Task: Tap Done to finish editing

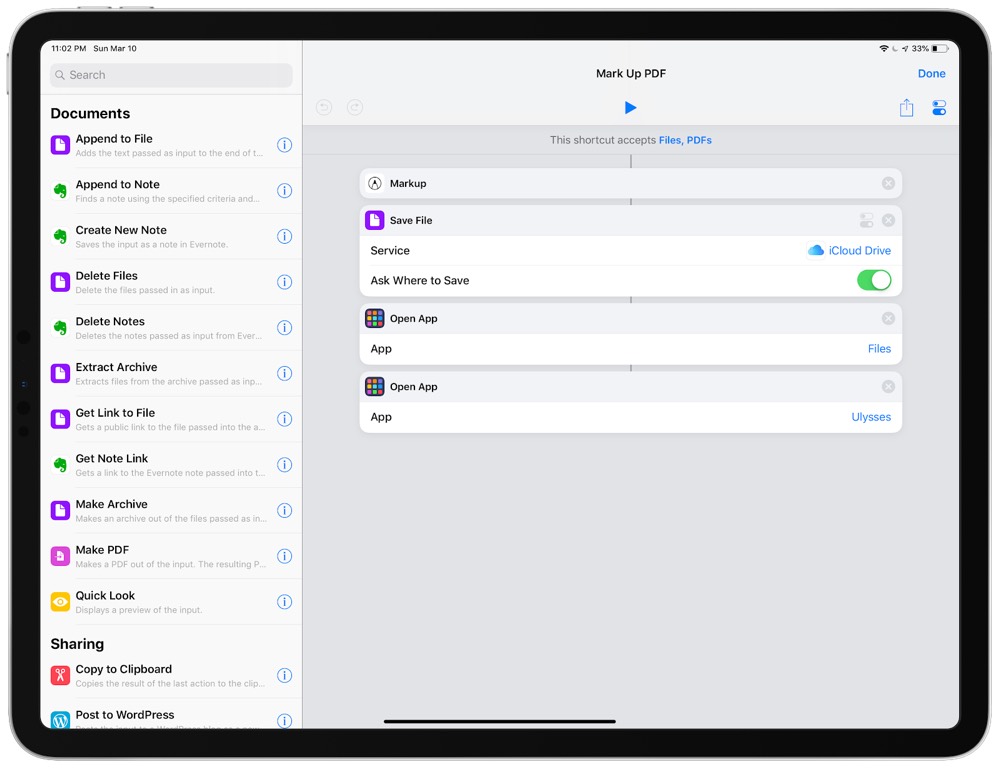Action: point(931,73)
